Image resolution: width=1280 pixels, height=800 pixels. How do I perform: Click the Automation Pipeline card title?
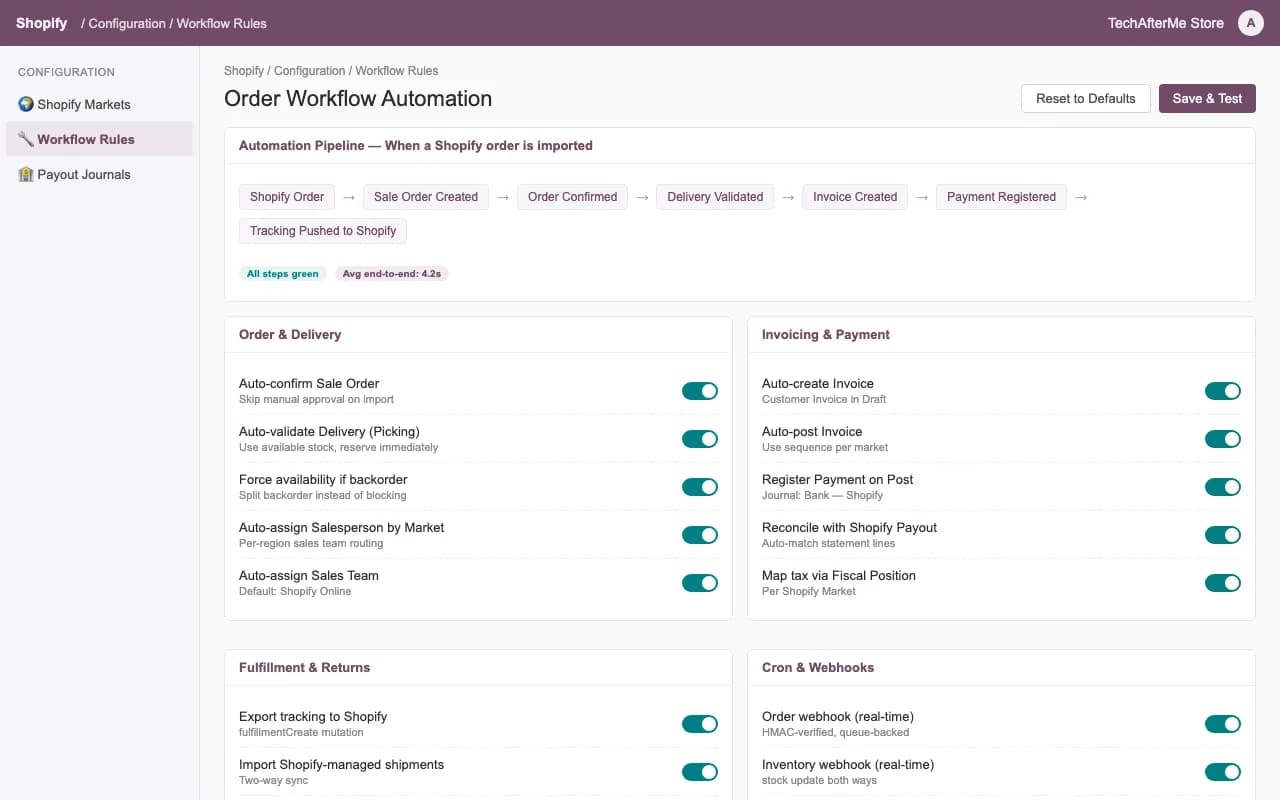(x=416, y=146)
